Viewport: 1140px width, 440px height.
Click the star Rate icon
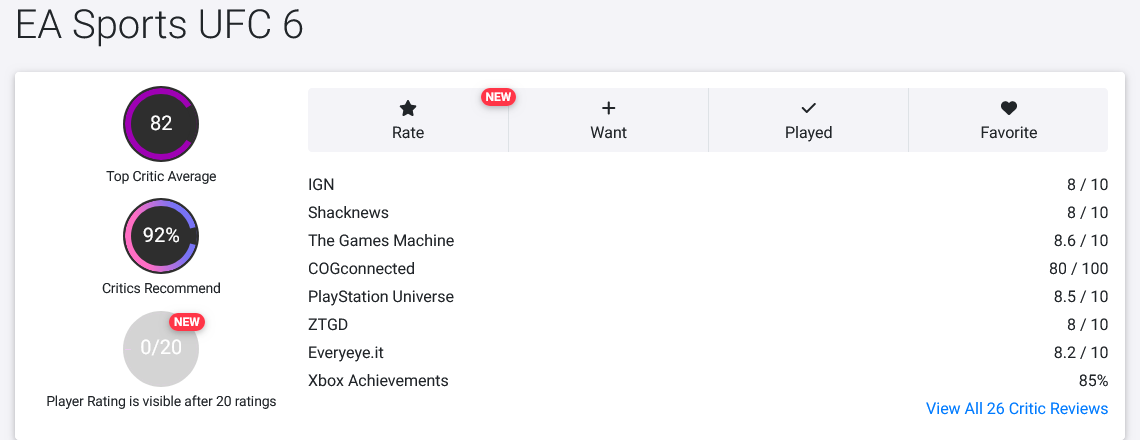(x=408, y=109)
